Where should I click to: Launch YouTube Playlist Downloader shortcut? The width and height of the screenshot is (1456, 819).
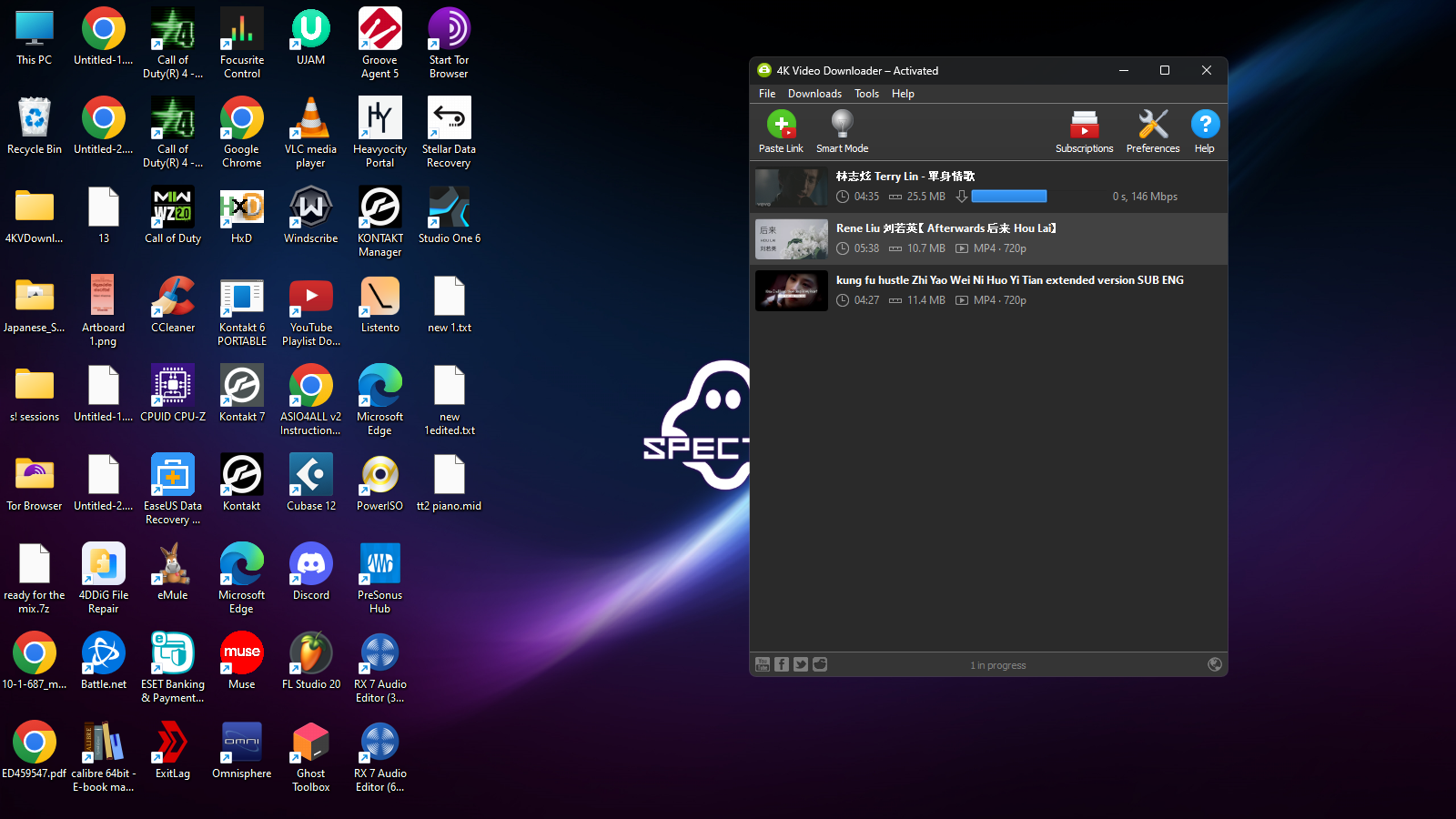[311, 311]
